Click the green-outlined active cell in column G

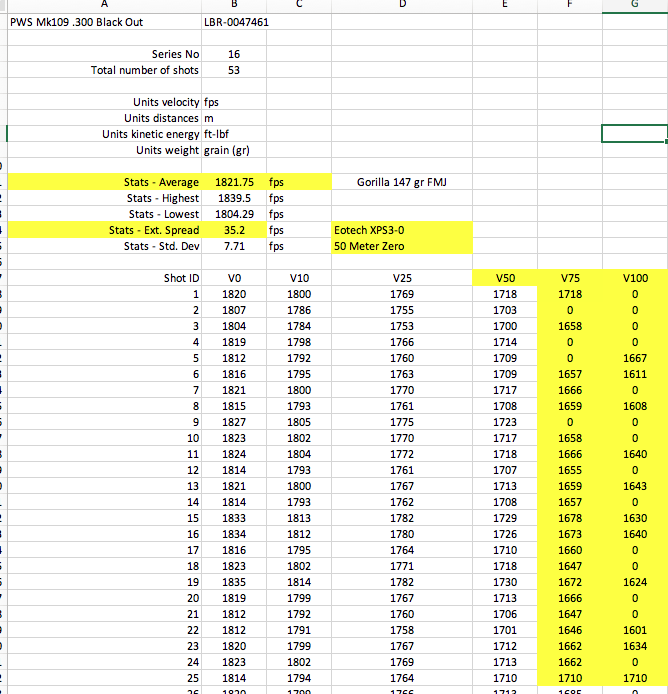pos(635,134)
